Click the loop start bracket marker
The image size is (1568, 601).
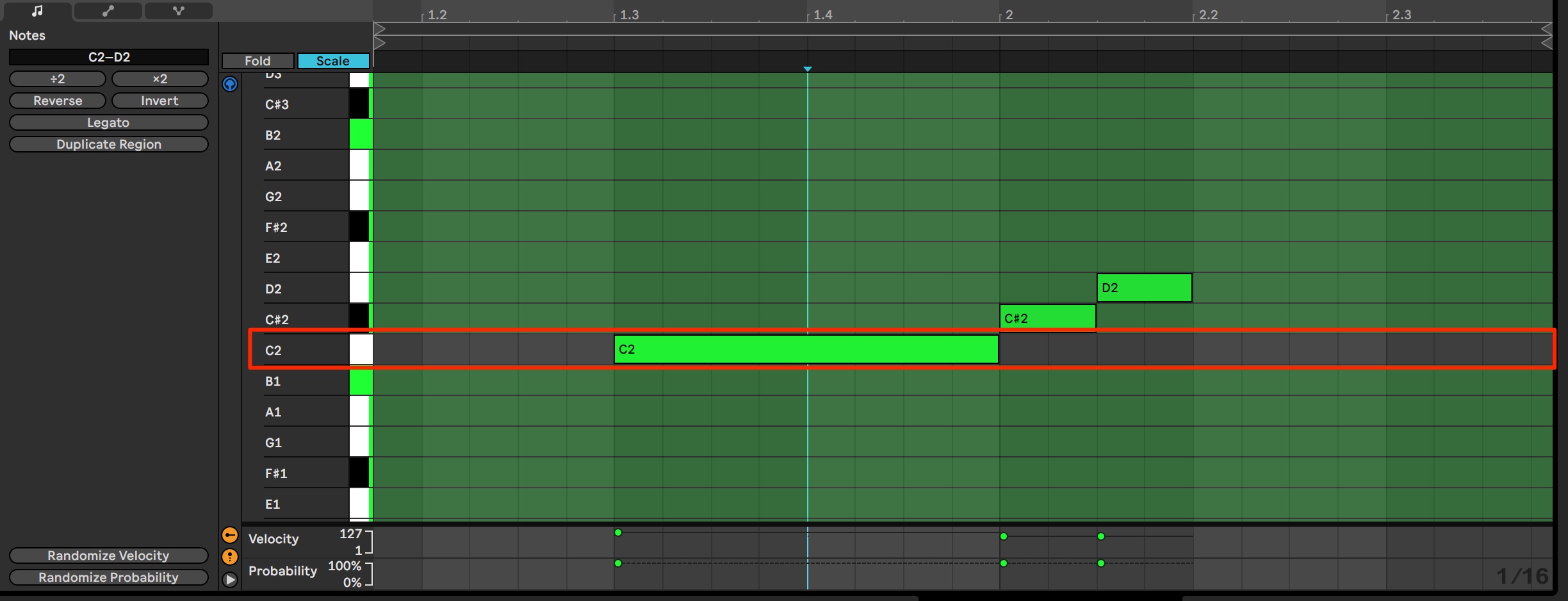coord(379,29)
